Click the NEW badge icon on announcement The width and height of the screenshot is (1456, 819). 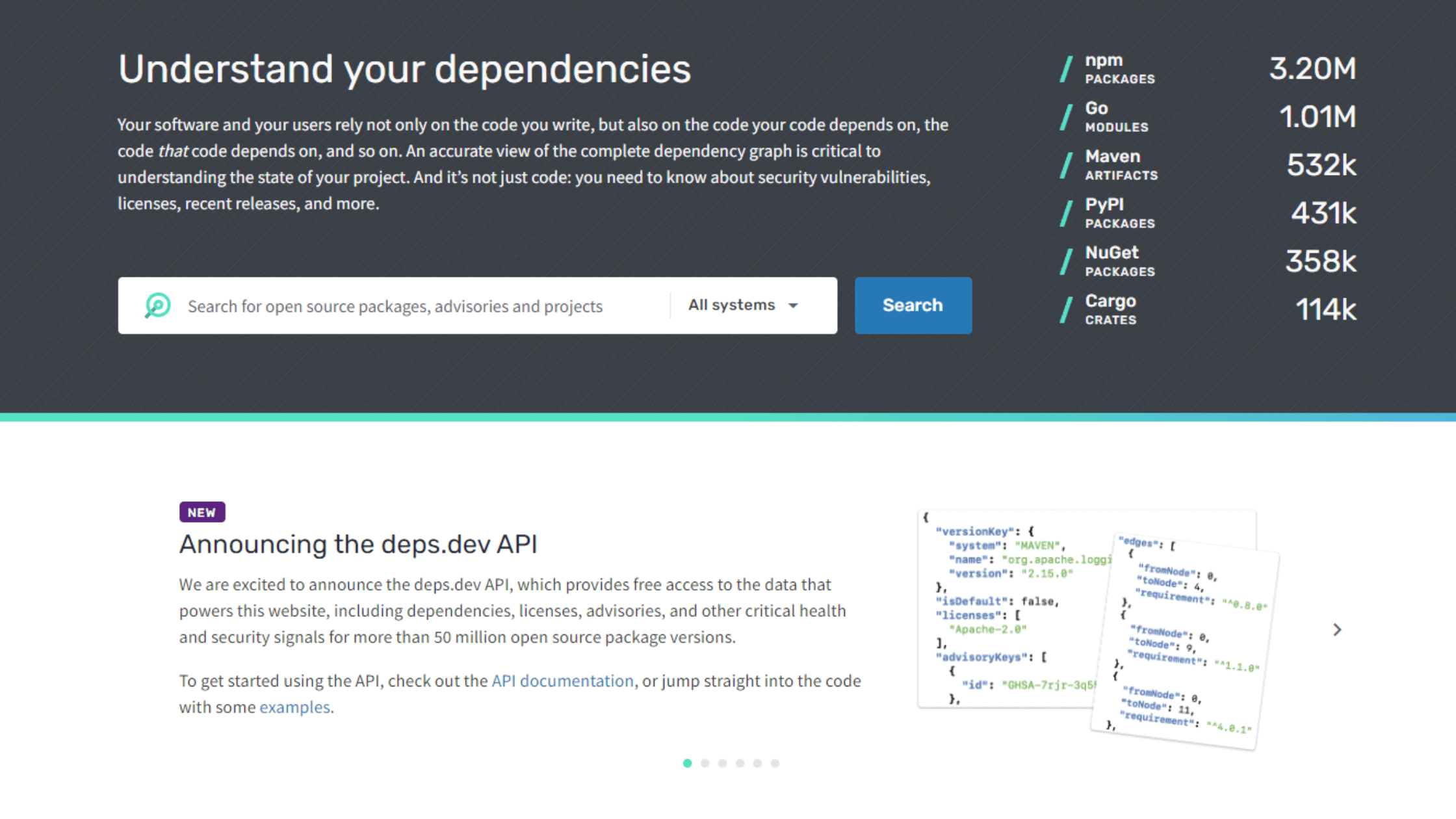(201, 511)
